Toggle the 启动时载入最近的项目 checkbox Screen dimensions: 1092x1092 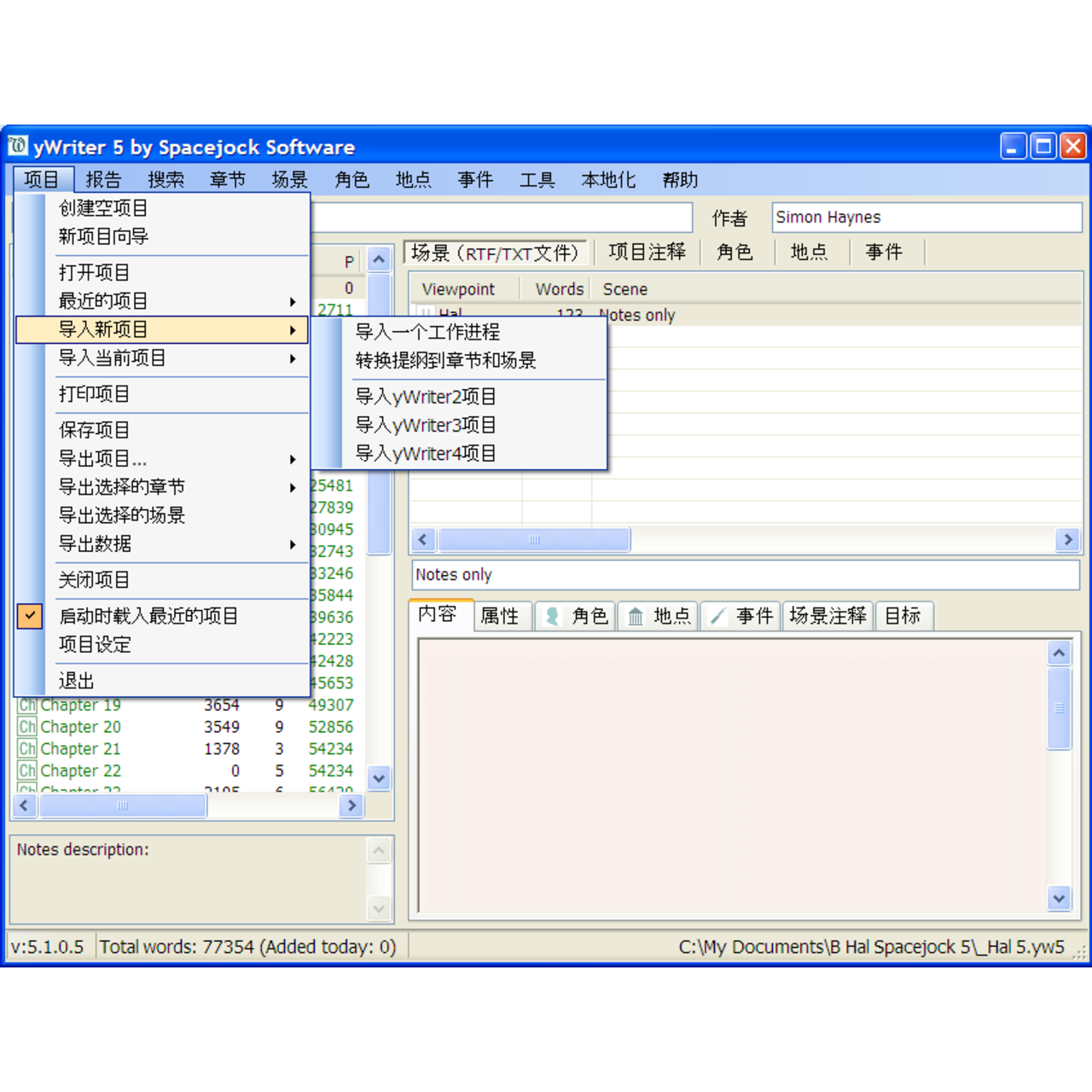point(31,616)
